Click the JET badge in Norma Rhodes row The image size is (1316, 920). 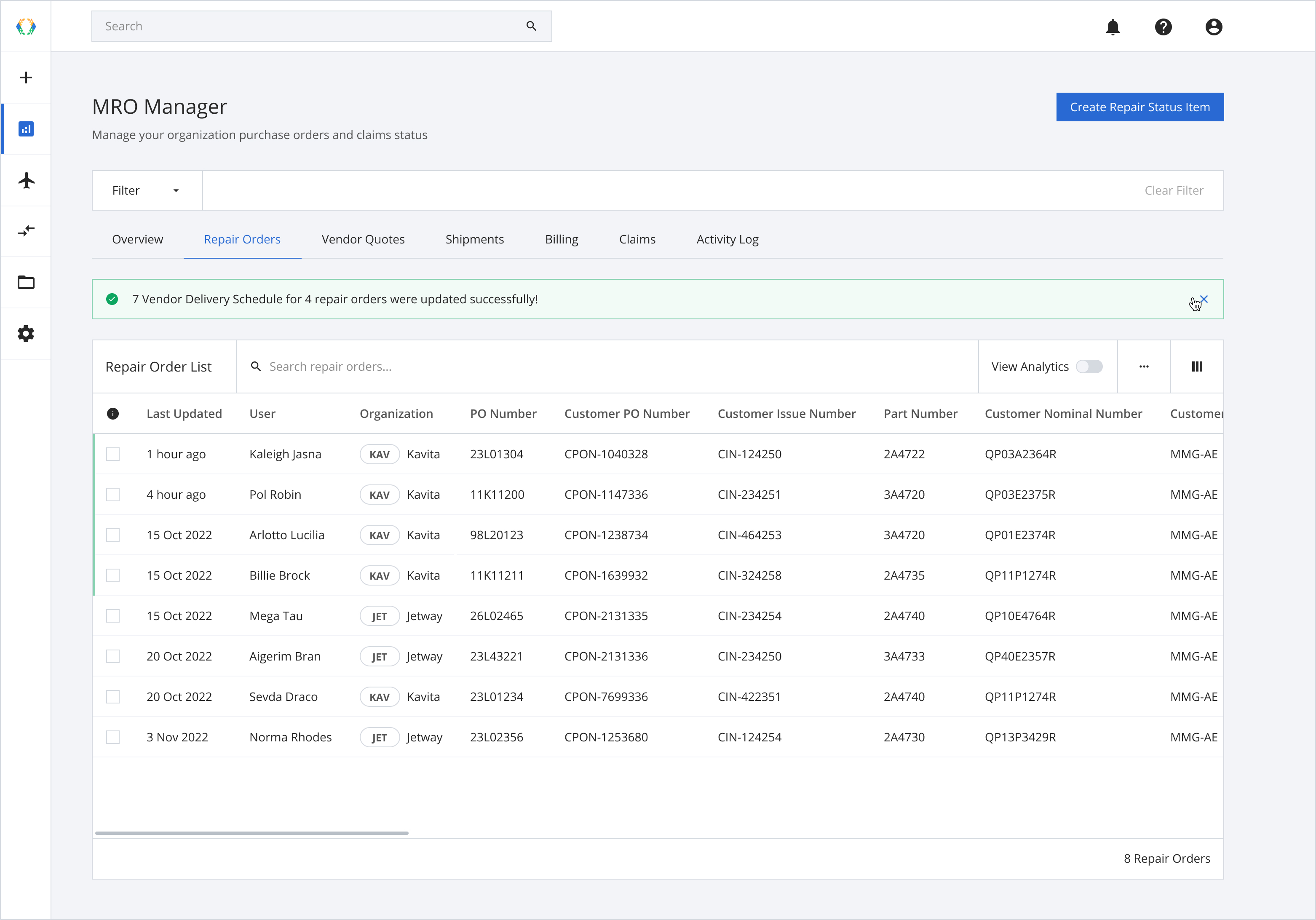coord(380,738)
